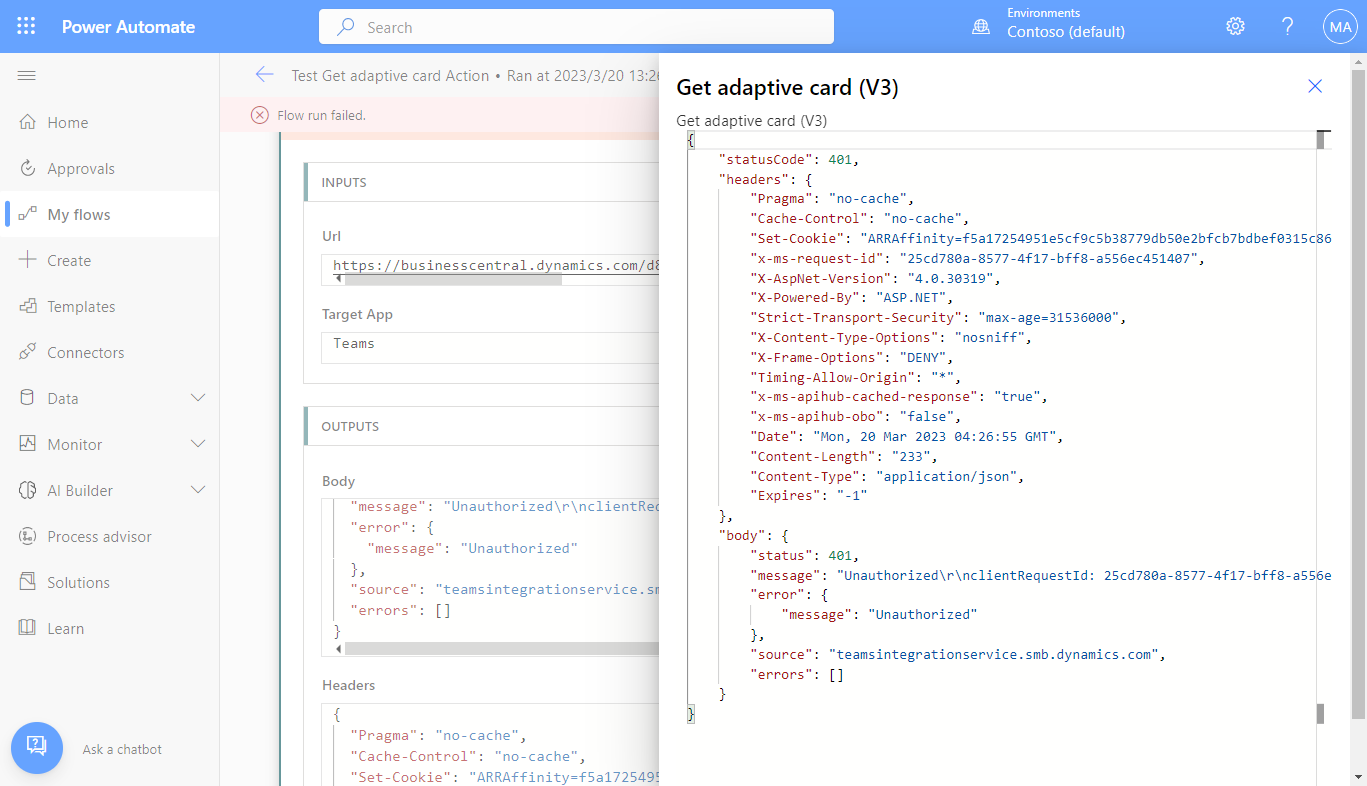This screenshot has height=786, width=1367.
Task: Open the Connectors page
Action: pyautogui.click(x=86, y=352)
